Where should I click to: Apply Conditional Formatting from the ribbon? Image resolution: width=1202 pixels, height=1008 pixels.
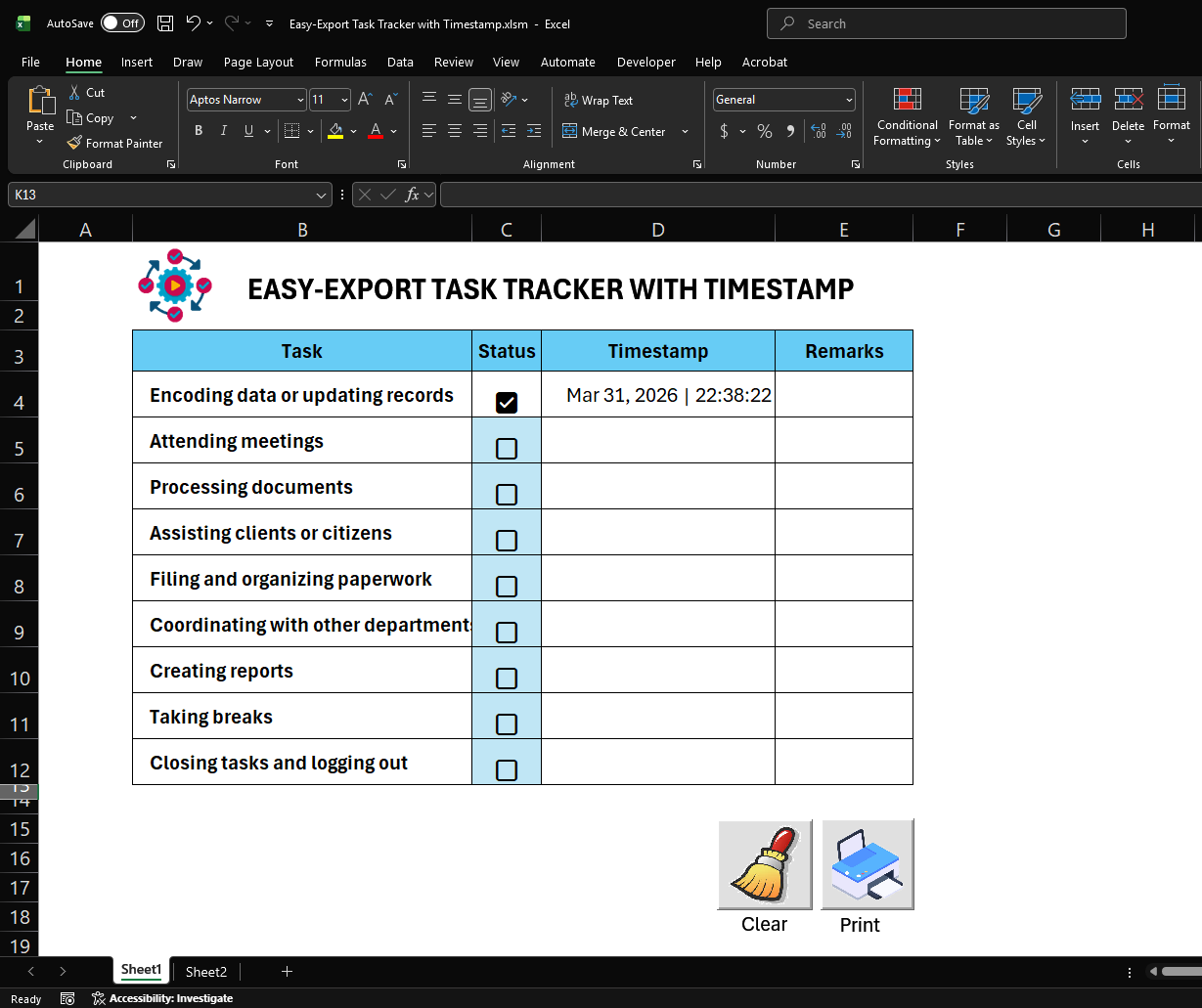click(906, 117)
